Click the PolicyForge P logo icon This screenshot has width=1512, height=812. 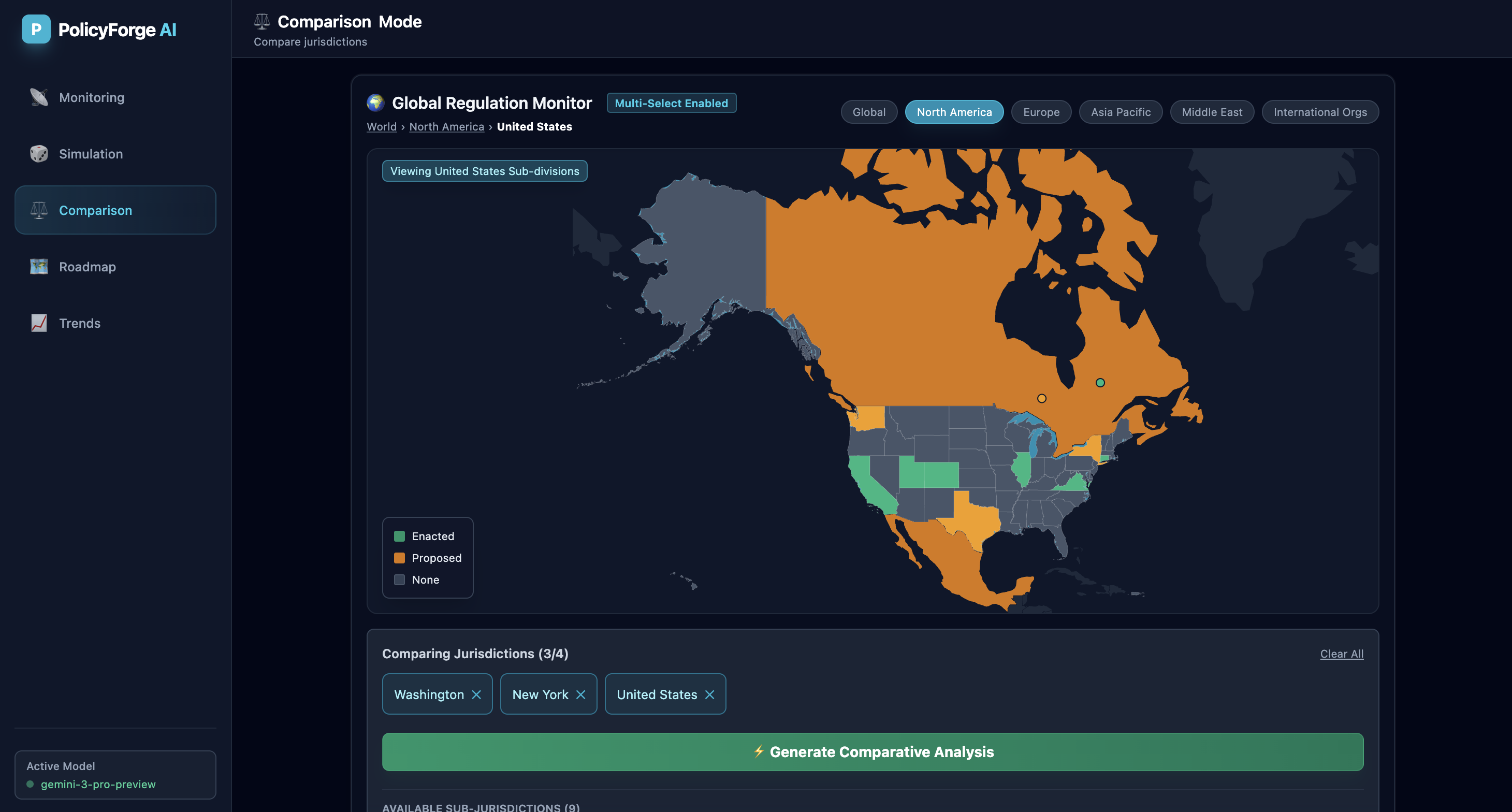pos(36,30)
